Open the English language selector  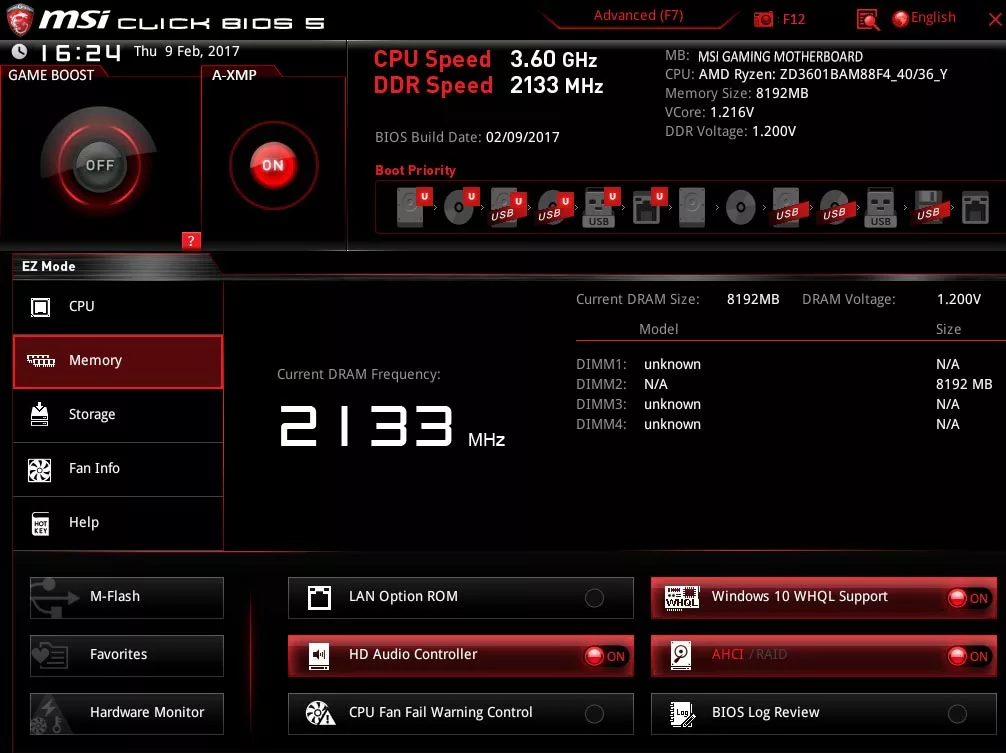click(x=923, y=18)
